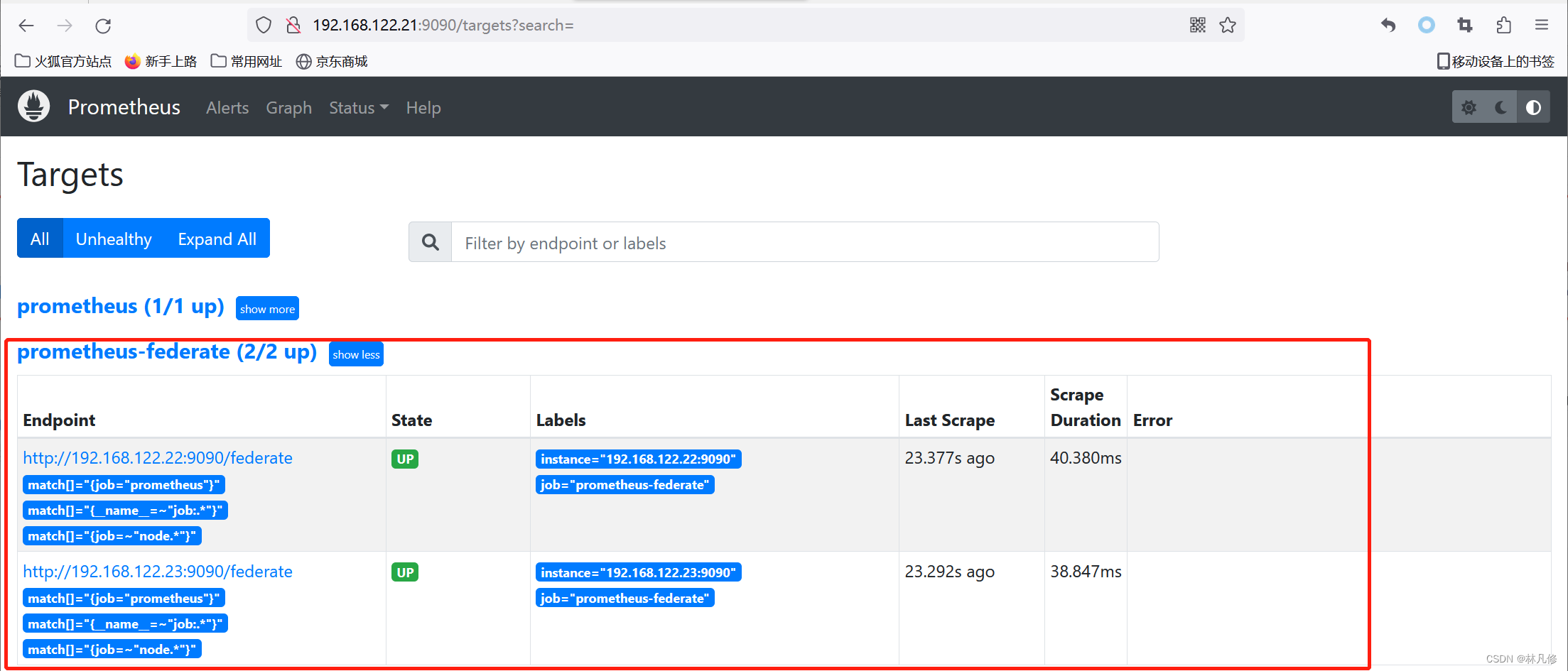The image size is (1568, 671).
Task: Click job="prometheus-federate" label in first row
Action: tap(625, 485)
